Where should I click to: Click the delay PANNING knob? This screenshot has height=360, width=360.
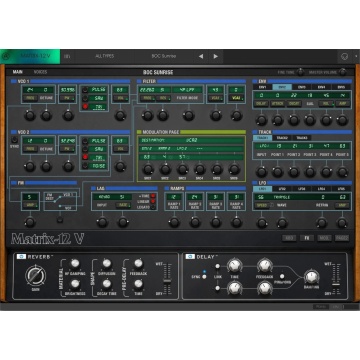click(311, 276)
